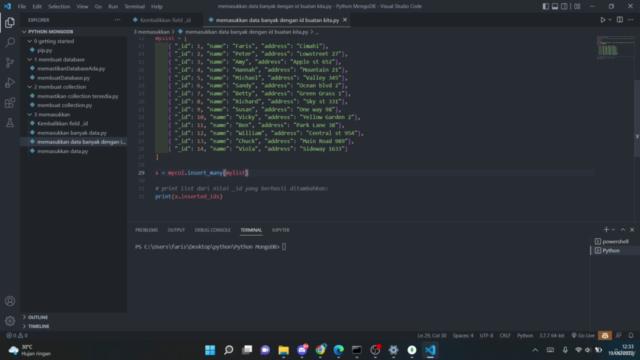640x360 pixels.
Task: Select Python language mode in status bar
Action: point(525,336)
